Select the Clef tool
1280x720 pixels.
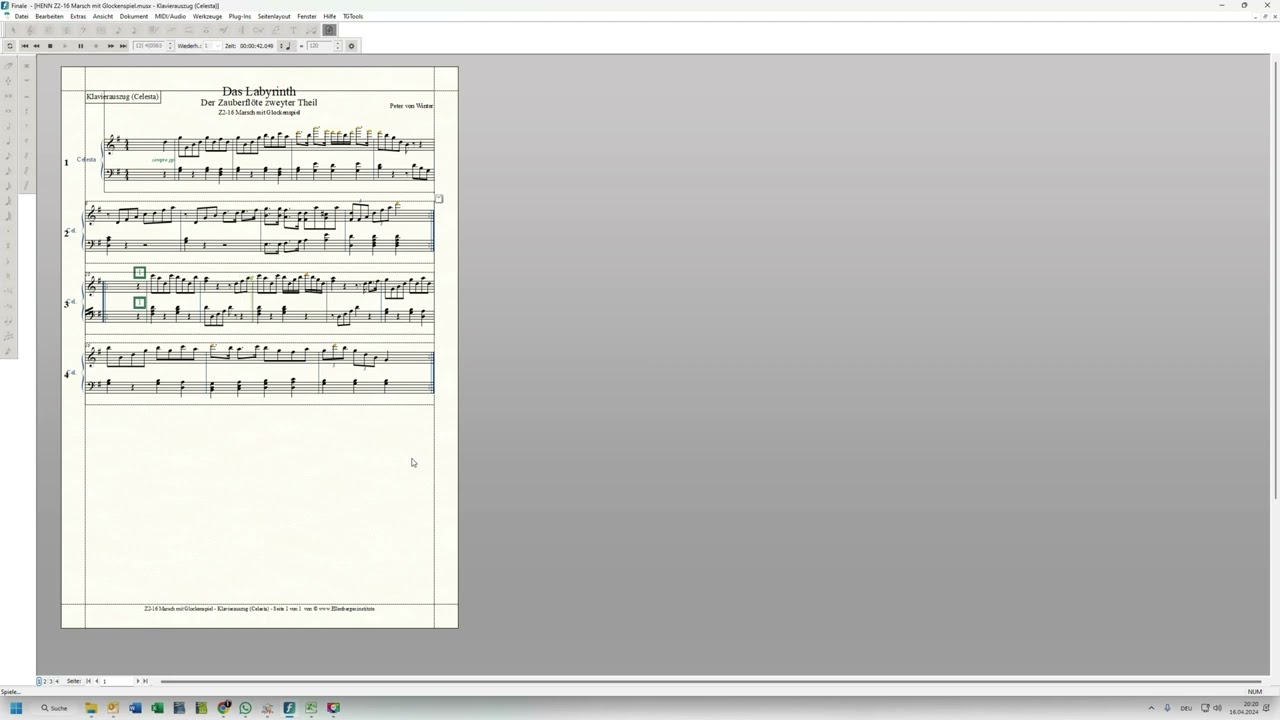point(84,30)
